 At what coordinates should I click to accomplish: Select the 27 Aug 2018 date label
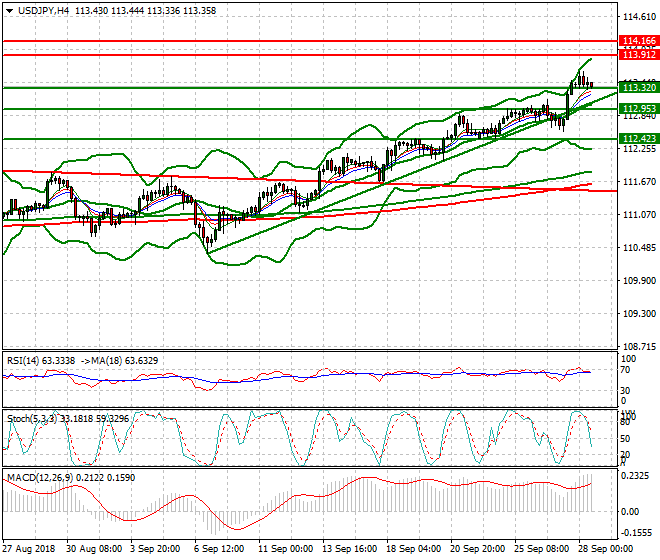[x=29, y=549]
